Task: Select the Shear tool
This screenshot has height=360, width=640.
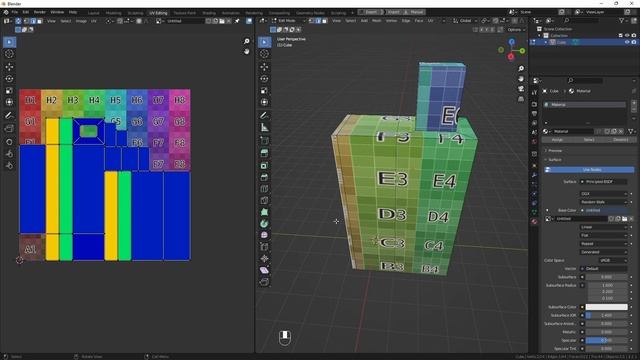Action: click(264, 270)
